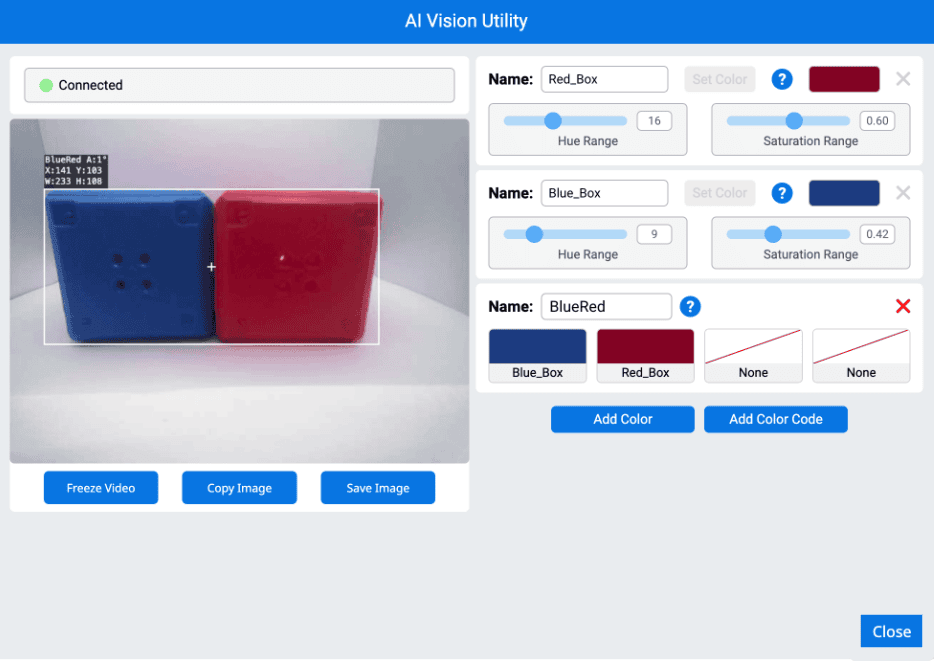Click the Red_Box name field
Screen dimensions: 934x661
(604, 79)
